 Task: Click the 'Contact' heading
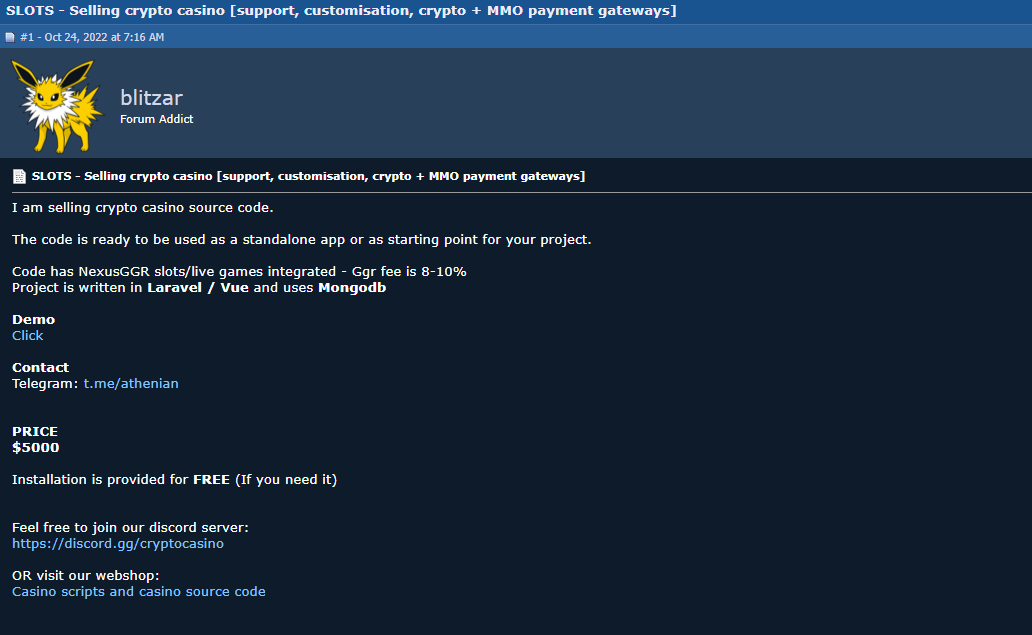(x=40, y=368)
